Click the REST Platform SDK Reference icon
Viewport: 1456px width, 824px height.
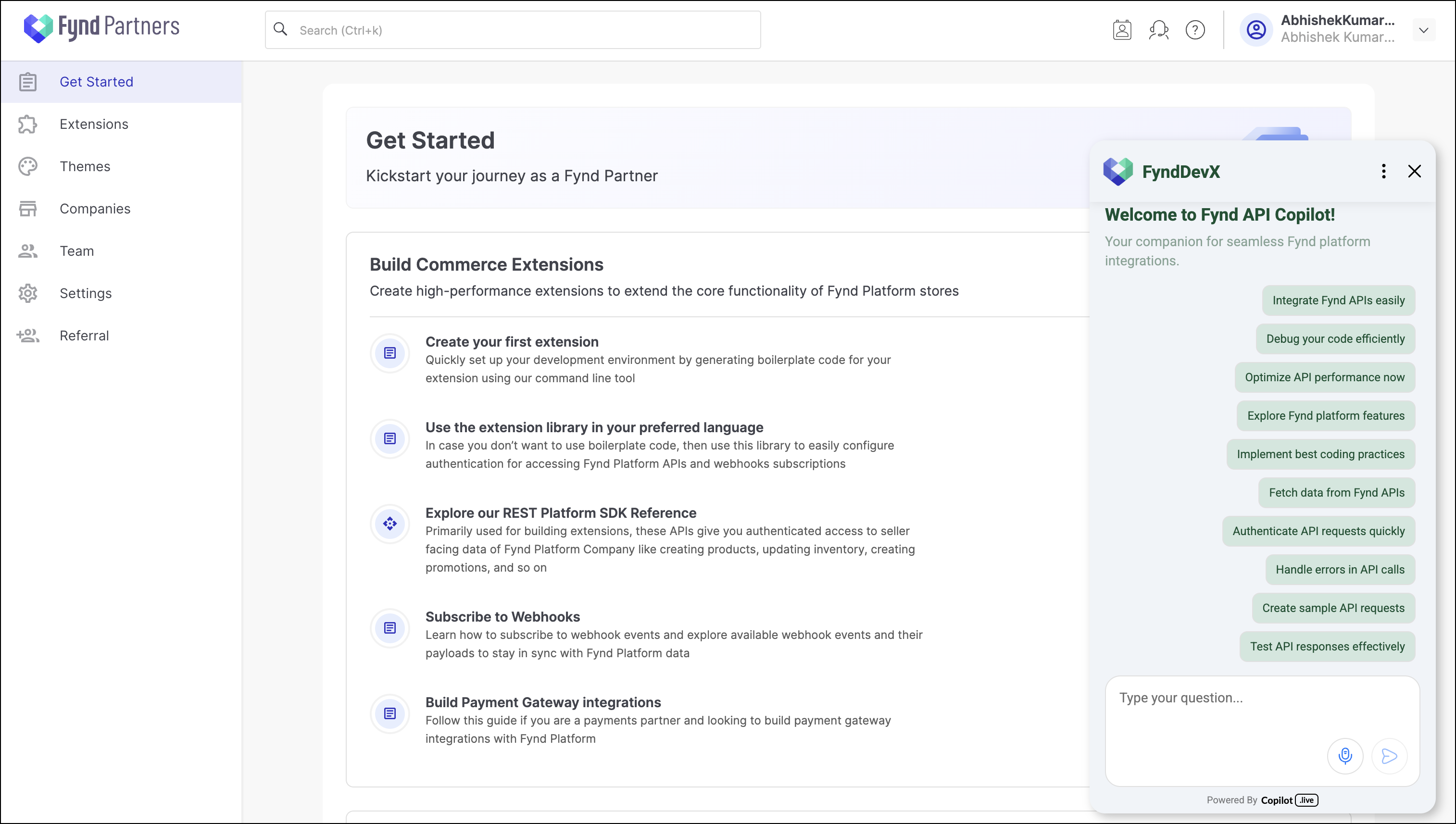[x=390, y=524]
